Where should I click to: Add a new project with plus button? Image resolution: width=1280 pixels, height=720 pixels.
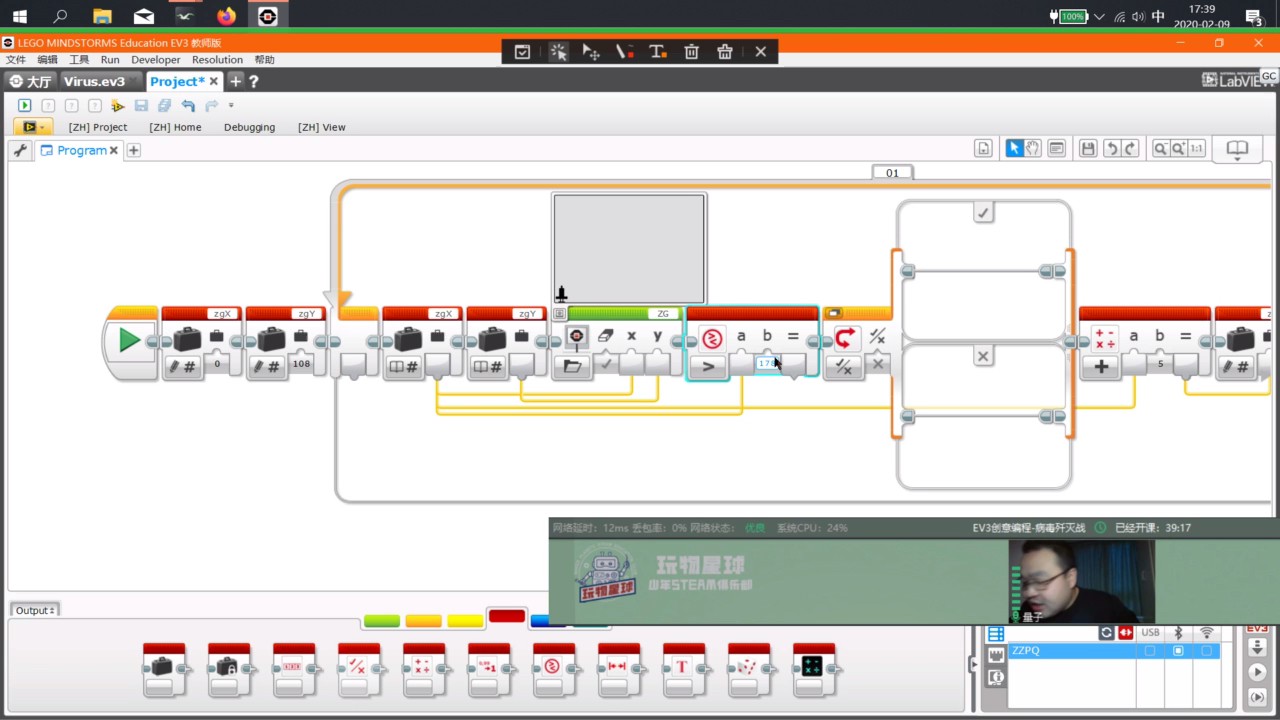pyautogui.click(x=235, y=81)
